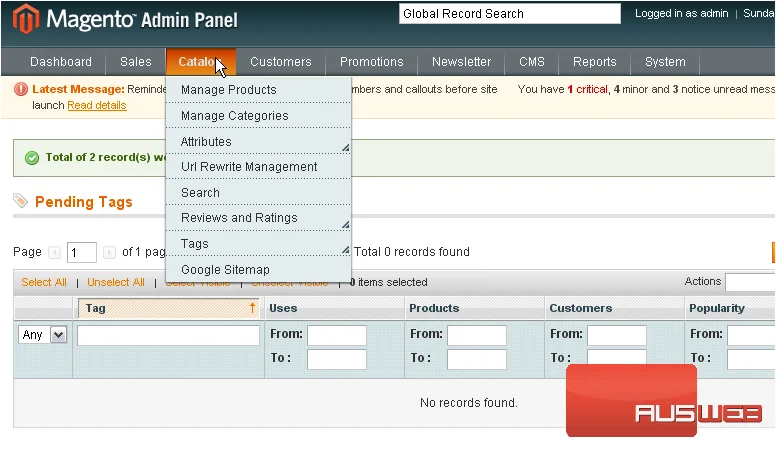Screen dimensions: 776x450
Task: Click the 1 critical messages link
Action: click(587, 89)
